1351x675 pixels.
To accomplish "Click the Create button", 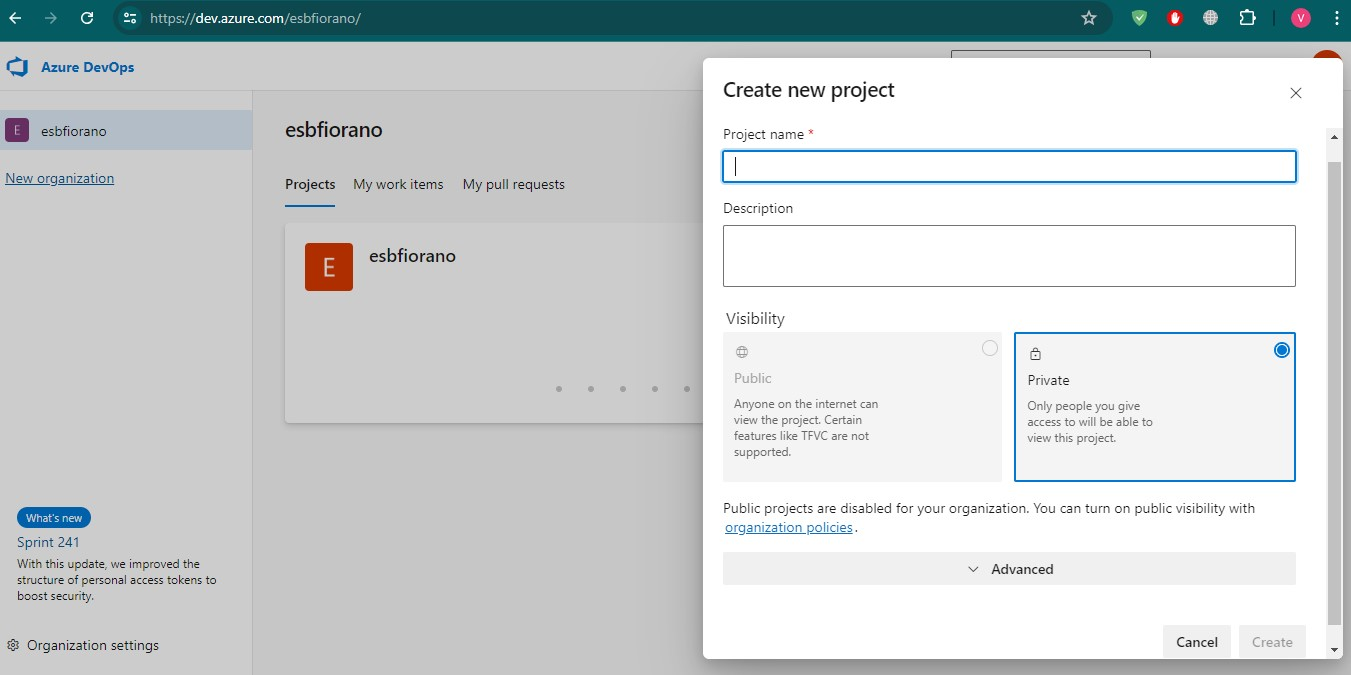I will click(x=1272, y=642).
